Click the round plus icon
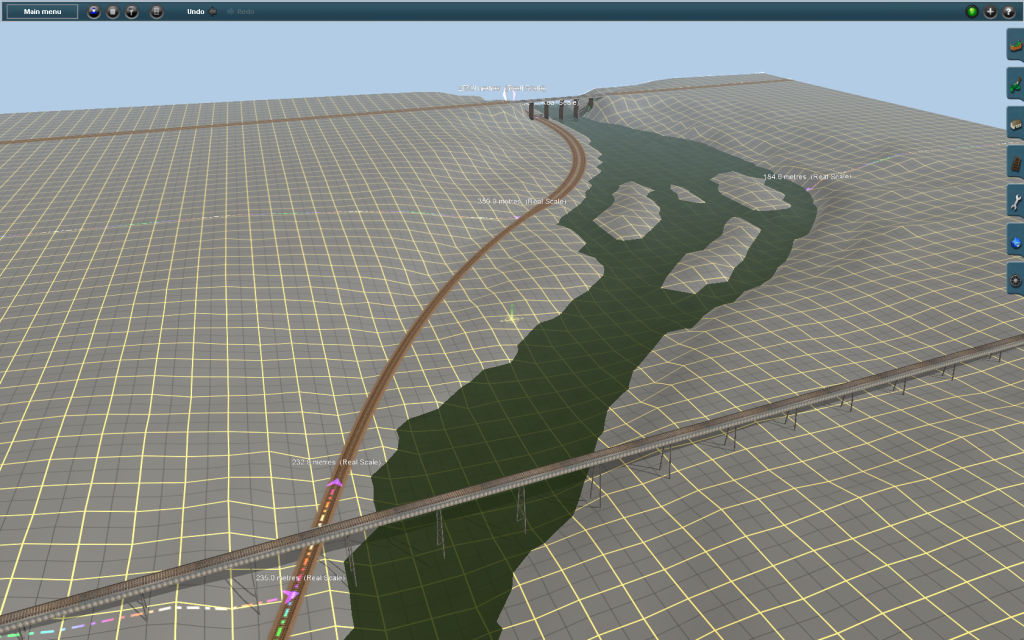Viewport: 1024px width, 640px height. pos(990,12)
